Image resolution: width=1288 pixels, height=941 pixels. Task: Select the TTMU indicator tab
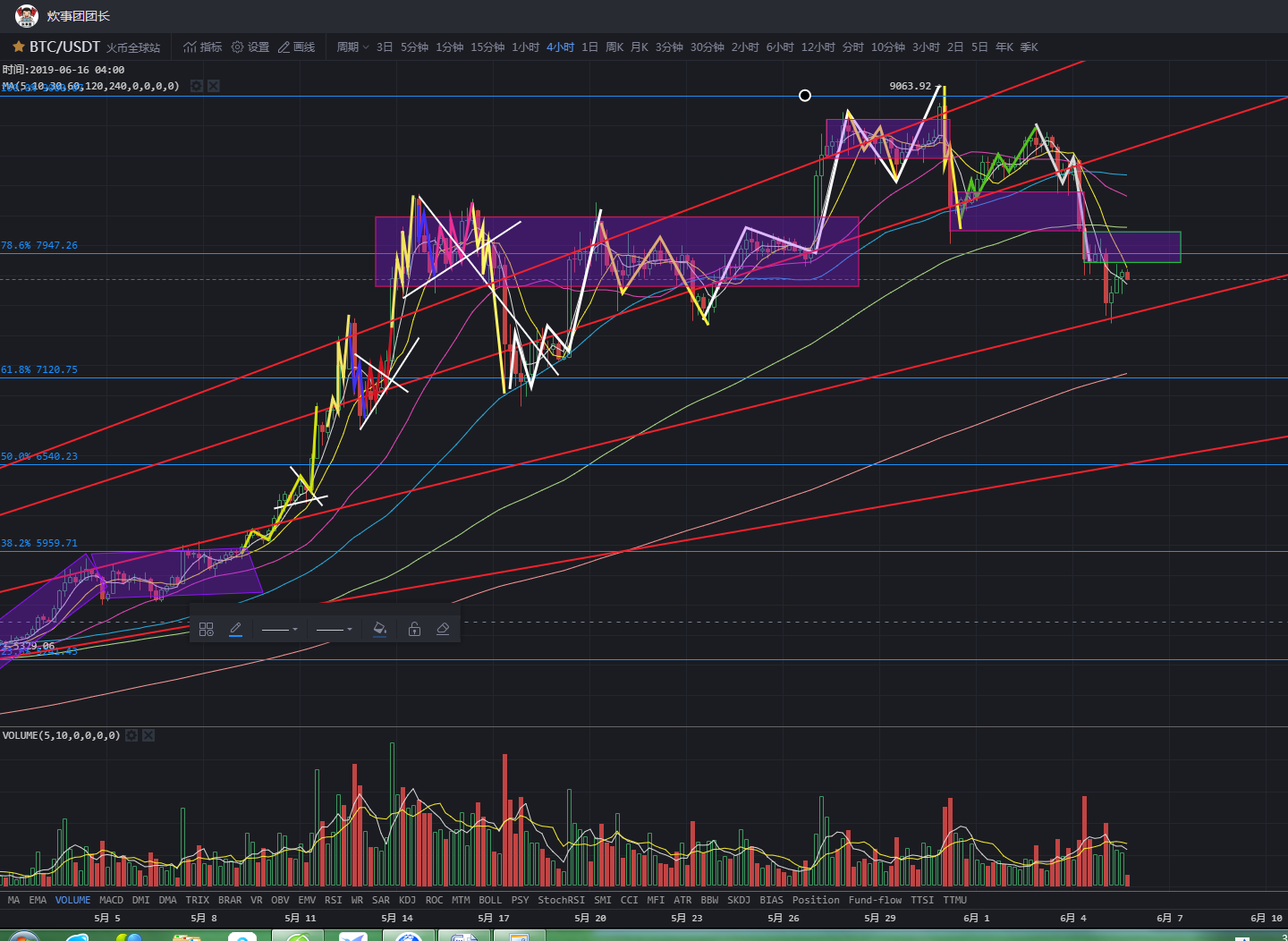(954, 900)
